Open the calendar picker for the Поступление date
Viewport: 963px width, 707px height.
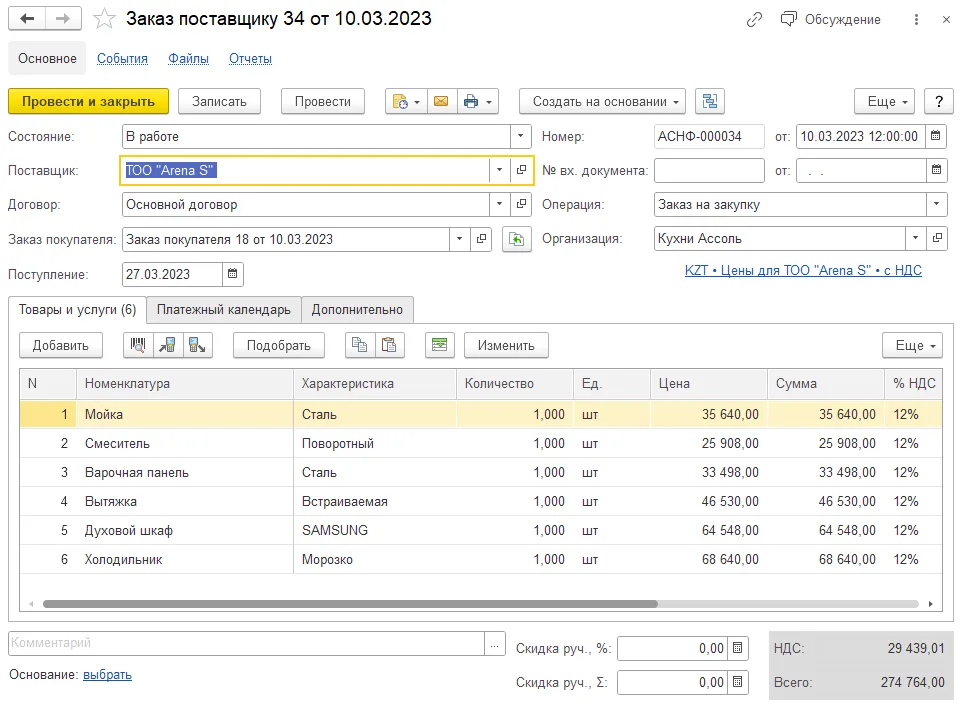click(x=233, y=274)
